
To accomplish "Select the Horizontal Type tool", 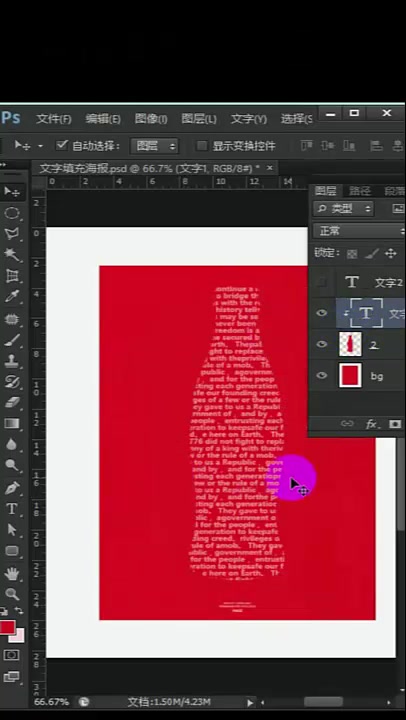I will (11, 509).
